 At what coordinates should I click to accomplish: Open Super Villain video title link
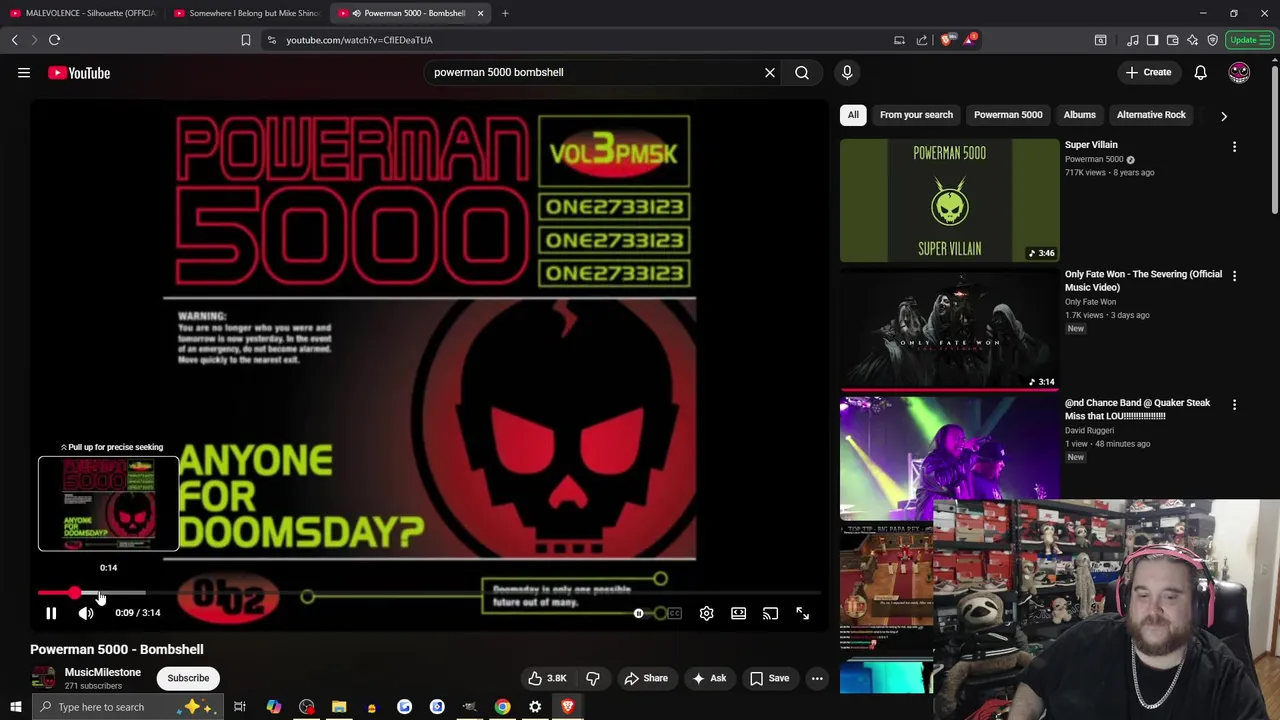[x=1091, y=145]
